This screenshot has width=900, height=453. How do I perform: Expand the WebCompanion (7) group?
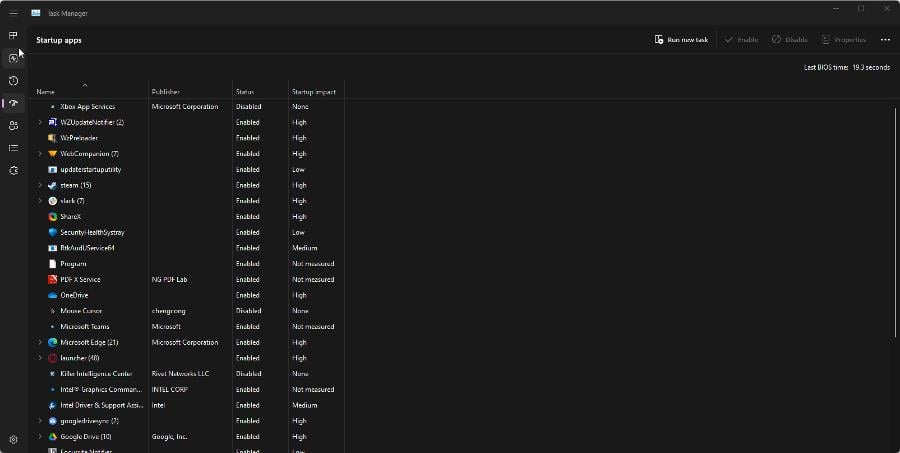[40, 154]
